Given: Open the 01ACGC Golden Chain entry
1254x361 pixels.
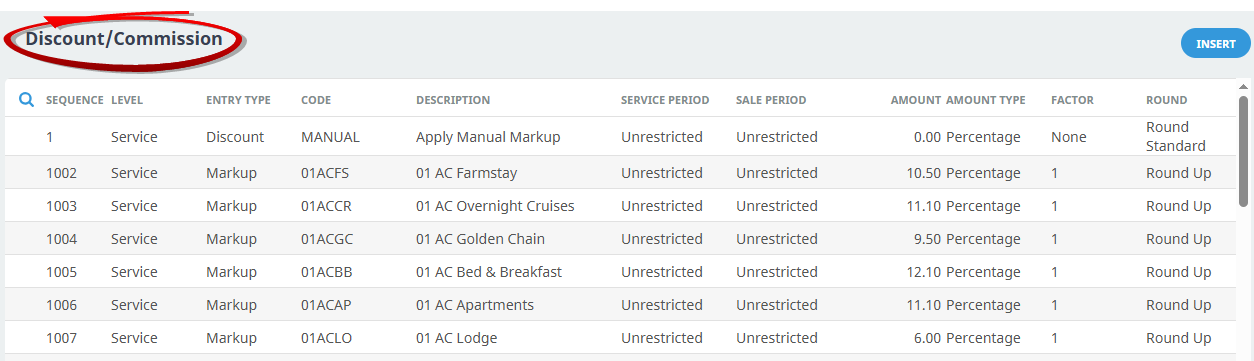Looking at the screenshot, I should pos(620,239).
